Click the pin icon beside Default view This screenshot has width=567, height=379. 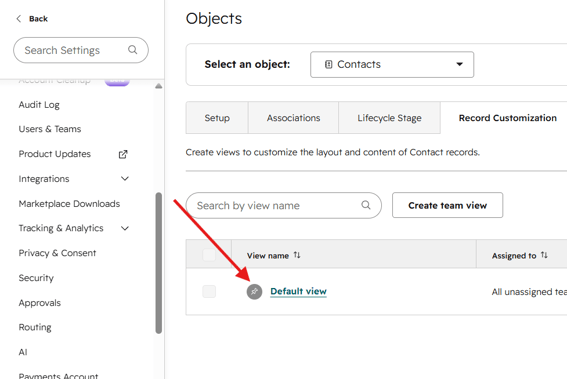[254, 291]
